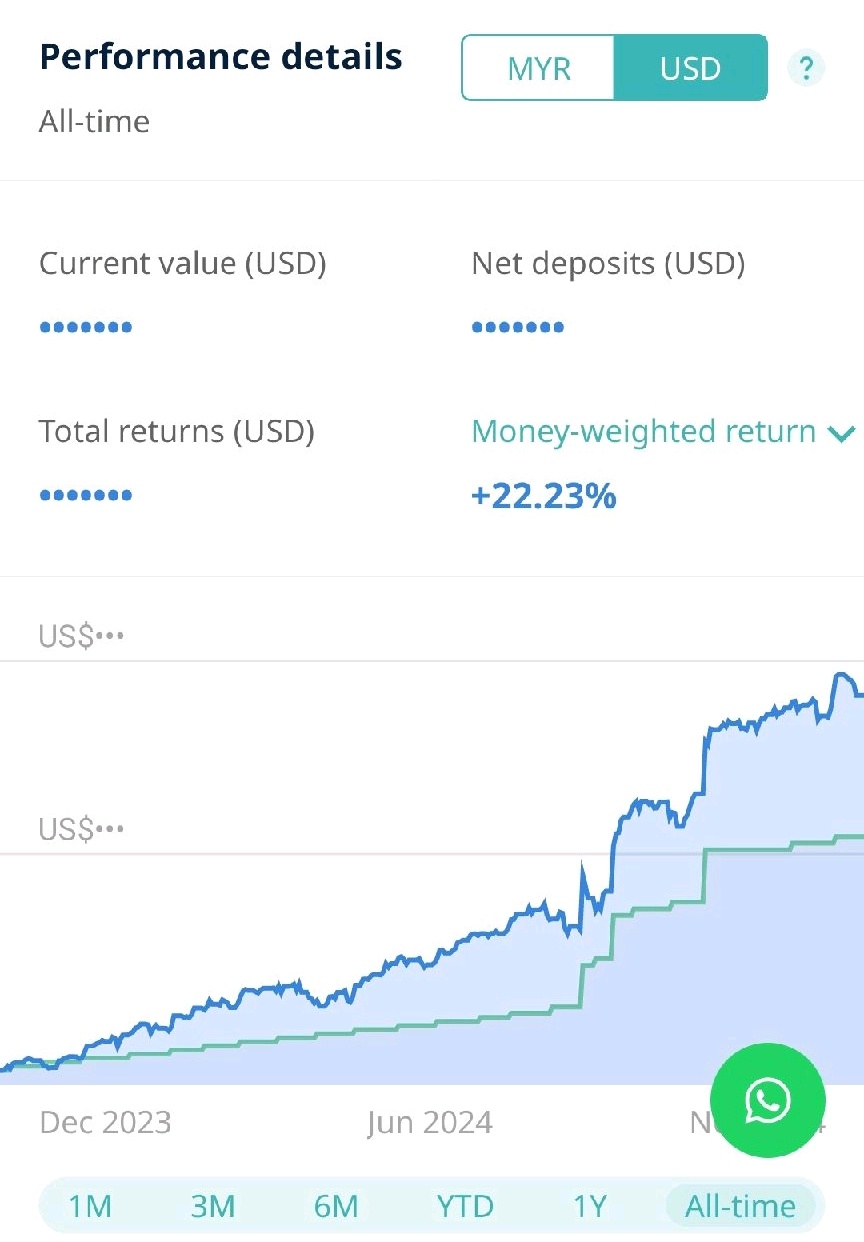This screenshot has height=1242, width=864.
Task: Select the 3M time range
Action: tap(212, 1206)
